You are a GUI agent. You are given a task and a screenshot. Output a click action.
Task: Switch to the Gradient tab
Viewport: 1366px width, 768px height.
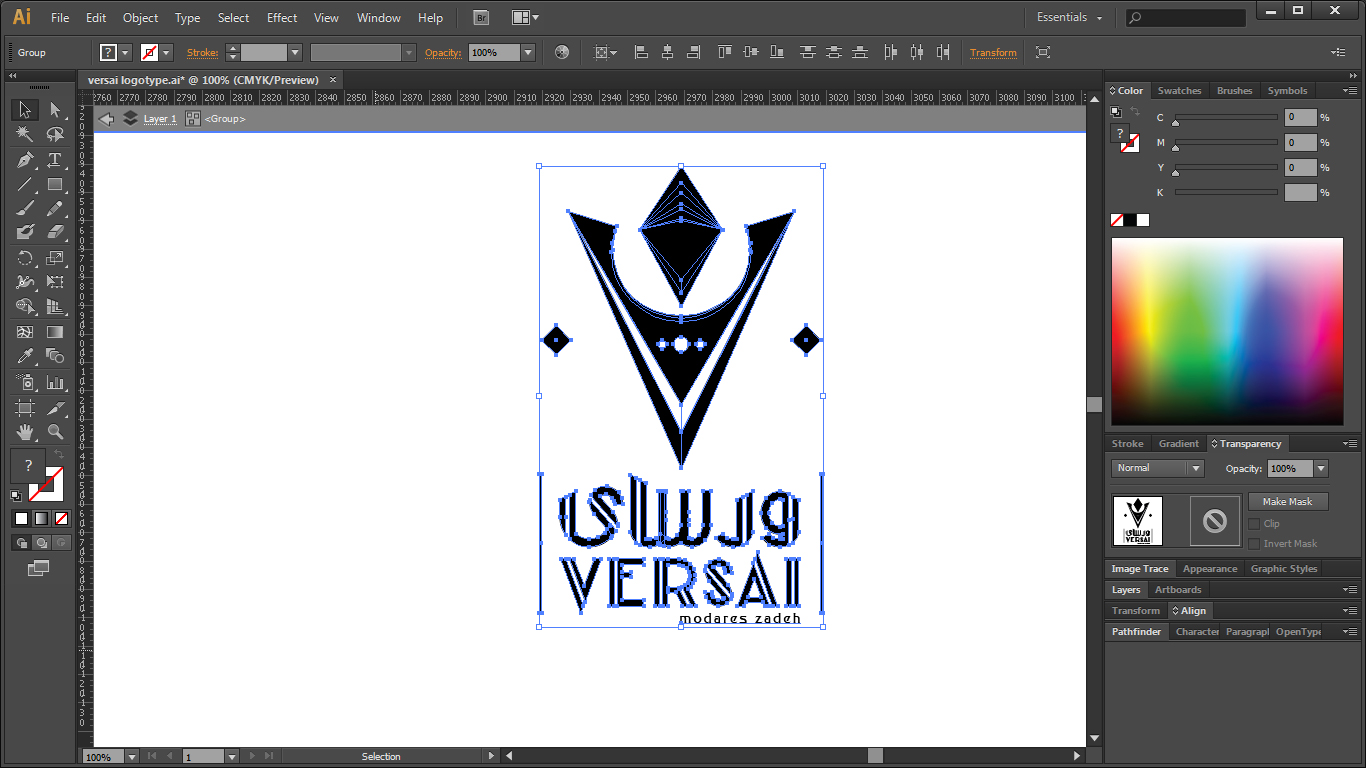[1178, 443]
